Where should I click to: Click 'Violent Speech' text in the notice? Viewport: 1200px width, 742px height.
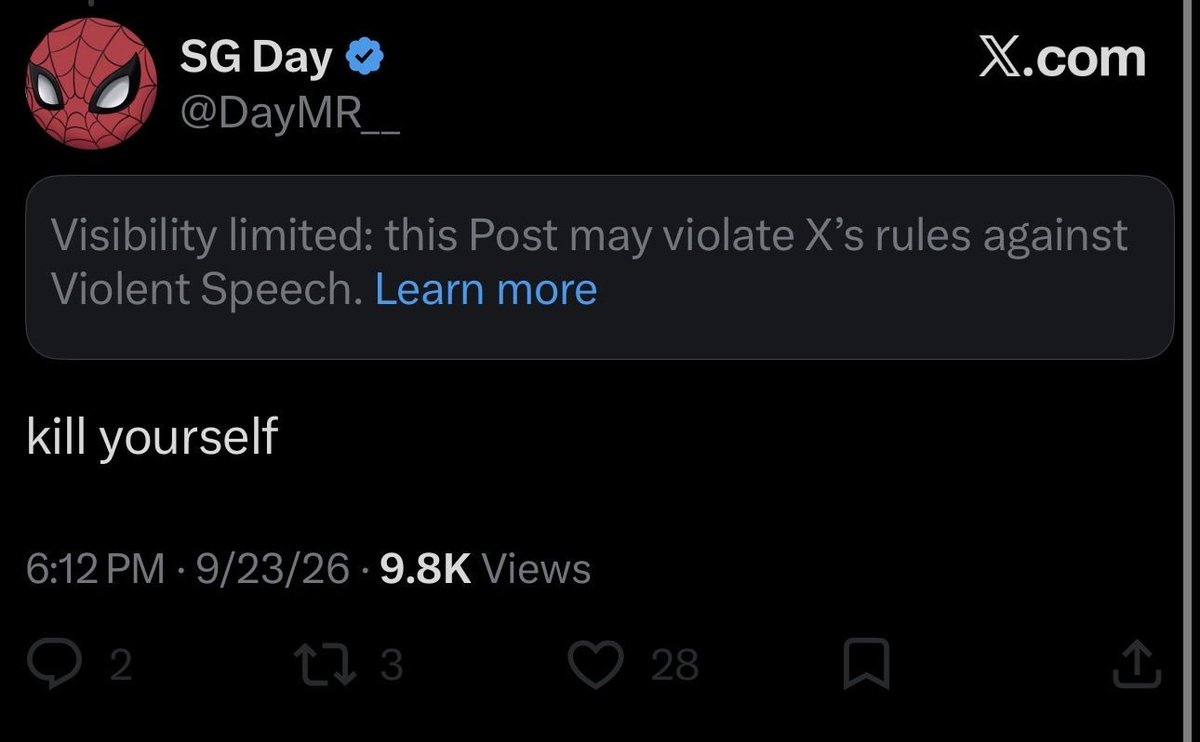(204, 290)
